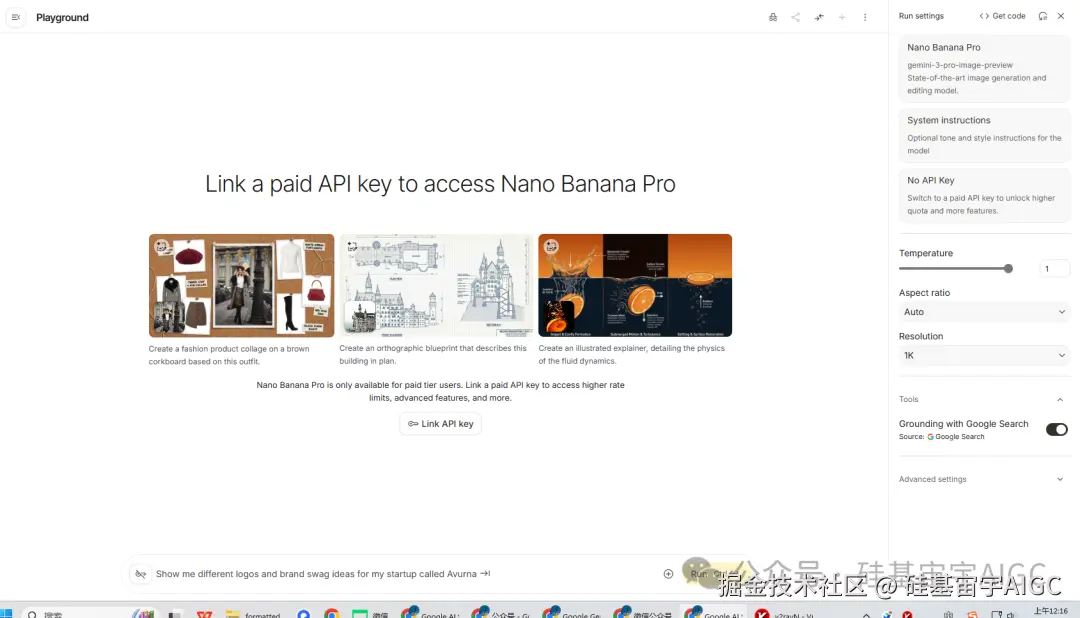
Task: Click Get code button
Action: [x=1002, y=16]
